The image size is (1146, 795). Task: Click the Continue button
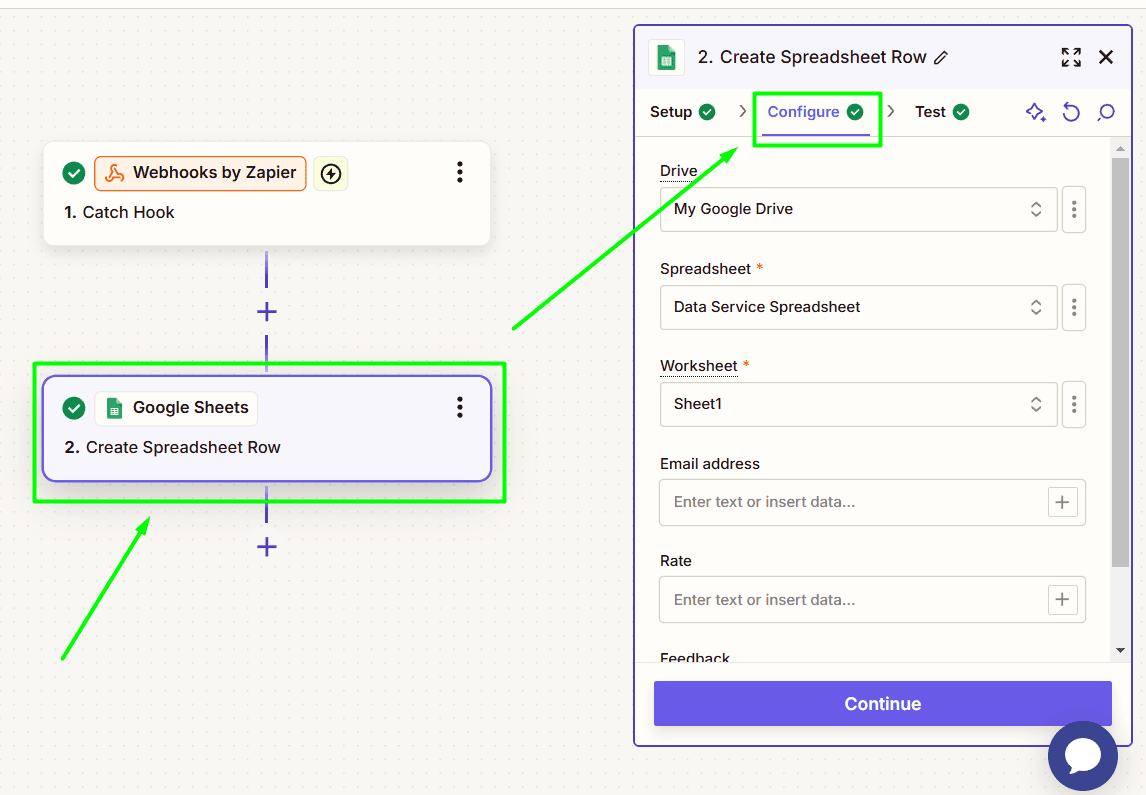882,704
